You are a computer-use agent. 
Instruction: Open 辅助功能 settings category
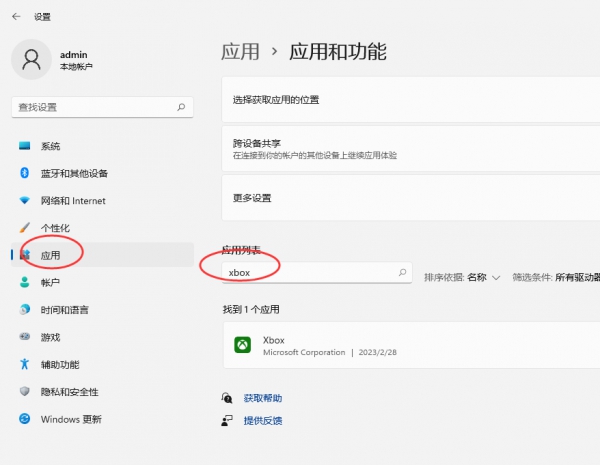[102, 364]
